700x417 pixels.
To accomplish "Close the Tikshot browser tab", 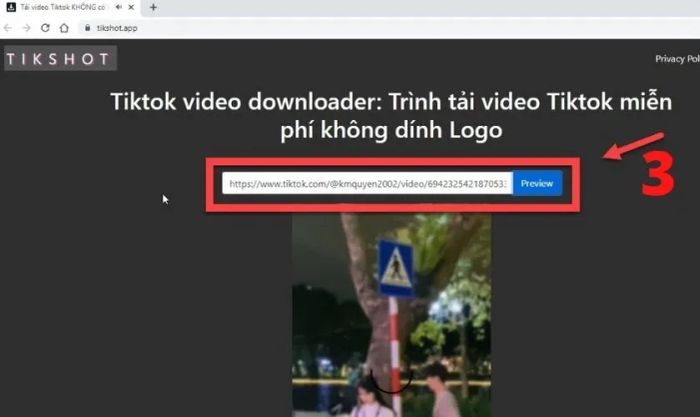I will point(131,7).
